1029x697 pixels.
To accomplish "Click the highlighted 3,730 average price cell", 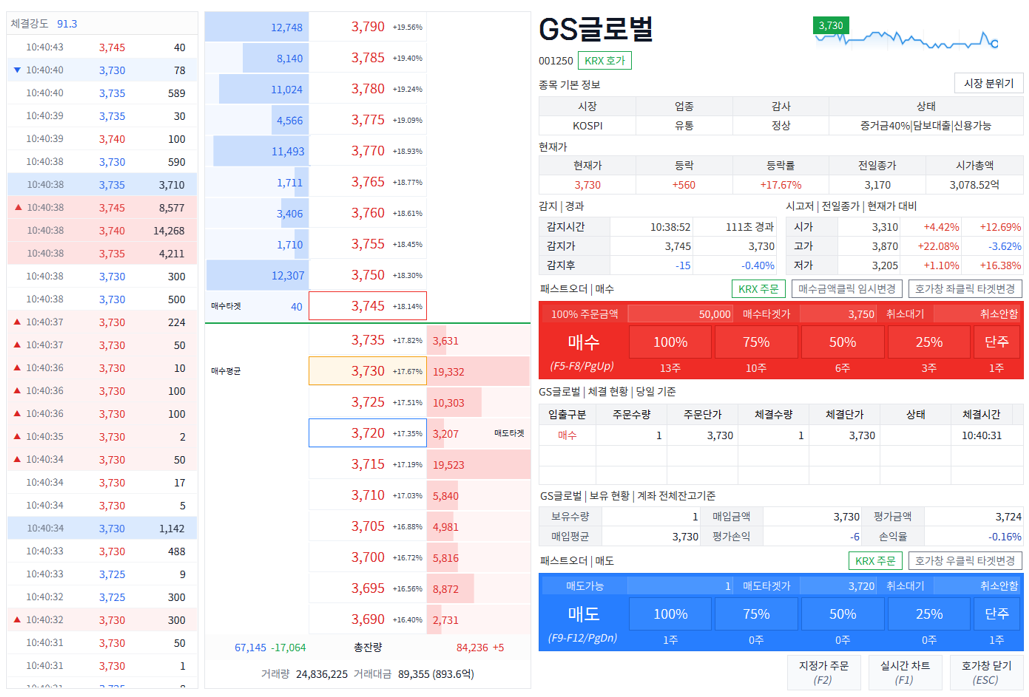I will (x=368, y=371).
